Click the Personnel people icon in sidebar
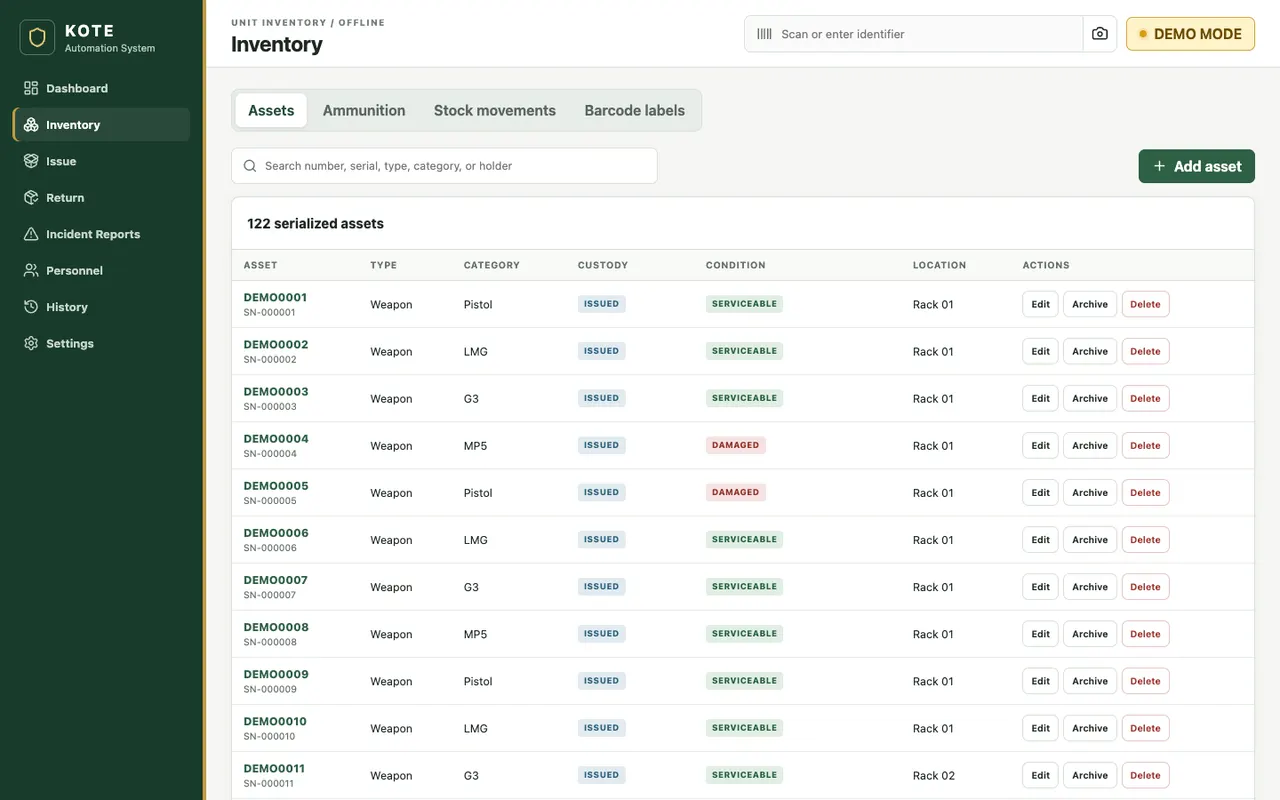Viewport: 1280px width, 800px height. (31, 271)
